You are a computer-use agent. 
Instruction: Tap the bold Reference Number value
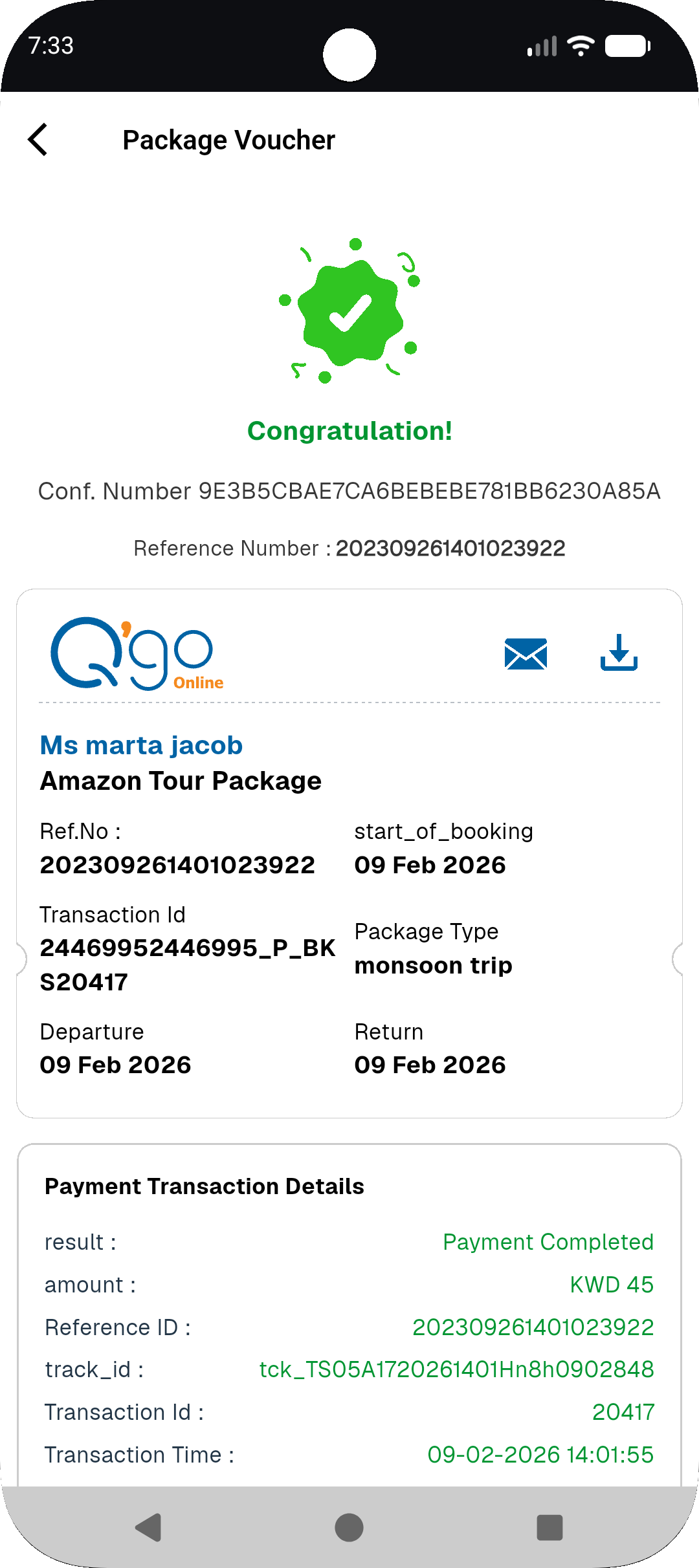point(450,549)
